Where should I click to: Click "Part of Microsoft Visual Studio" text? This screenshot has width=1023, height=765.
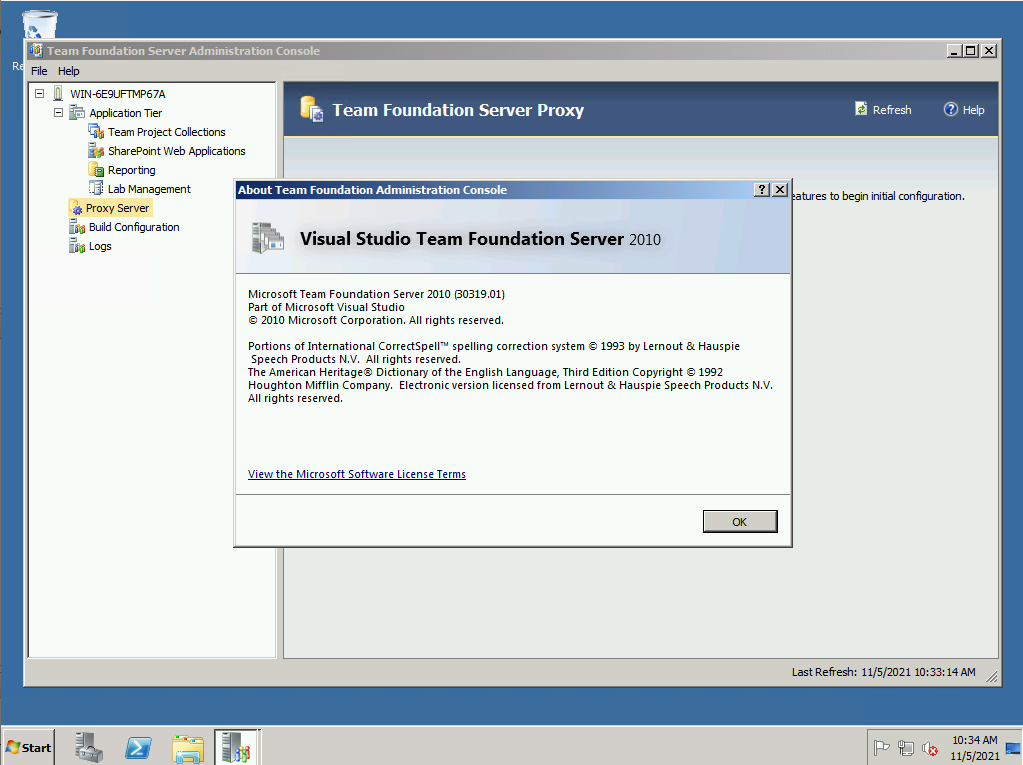pos(326,307)
